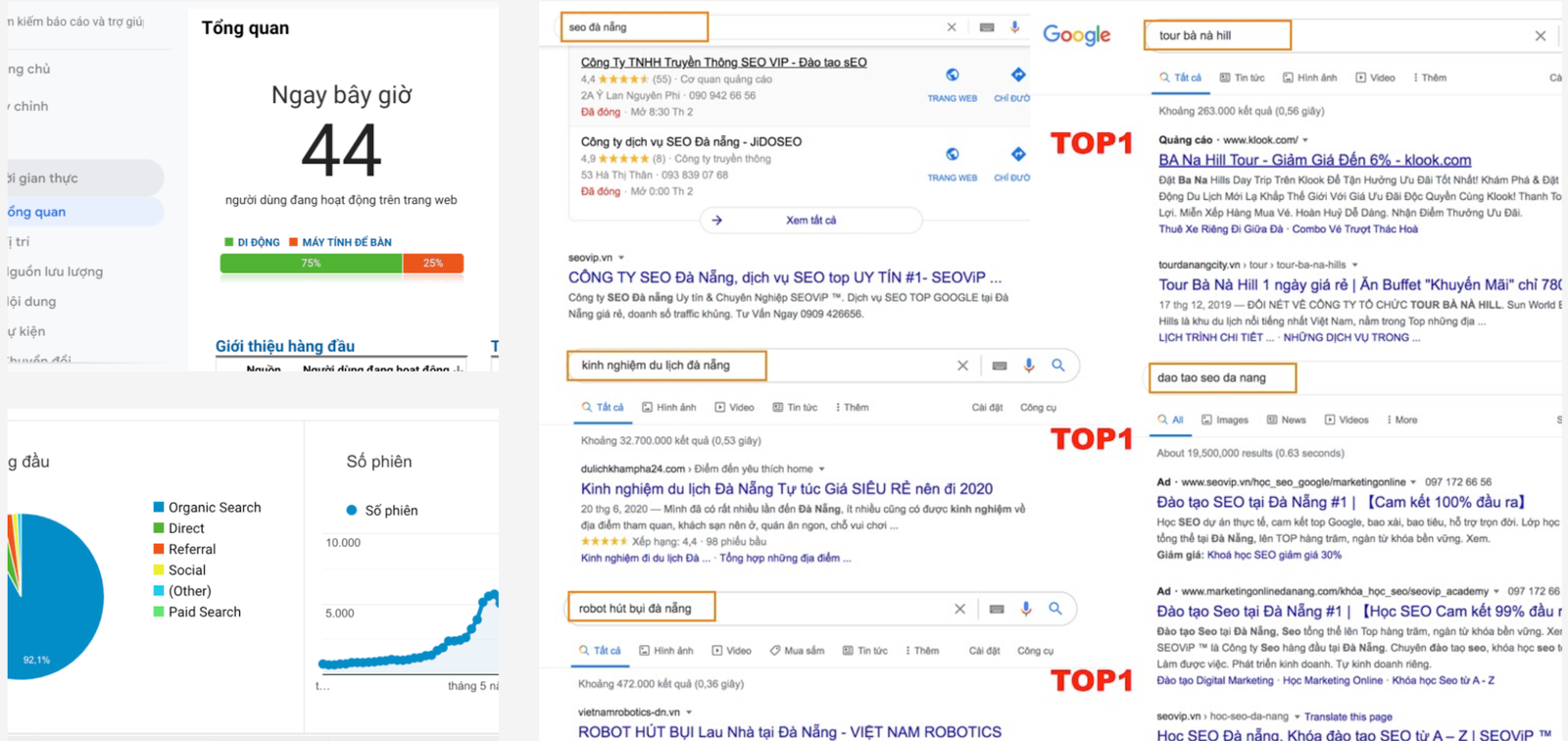The width and height of the screenshot is (1568, 741).
Task: Select 'News' tab in 'dao tao seo da nang' results
Action: point(1287,420)
